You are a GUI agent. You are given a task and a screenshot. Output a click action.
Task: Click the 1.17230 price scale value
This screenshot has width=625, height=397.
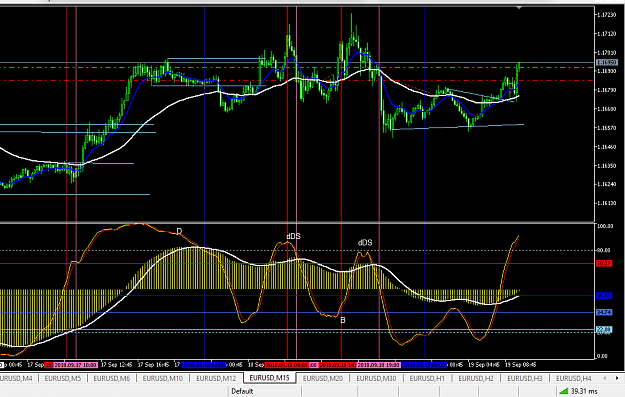click(607, 15)
